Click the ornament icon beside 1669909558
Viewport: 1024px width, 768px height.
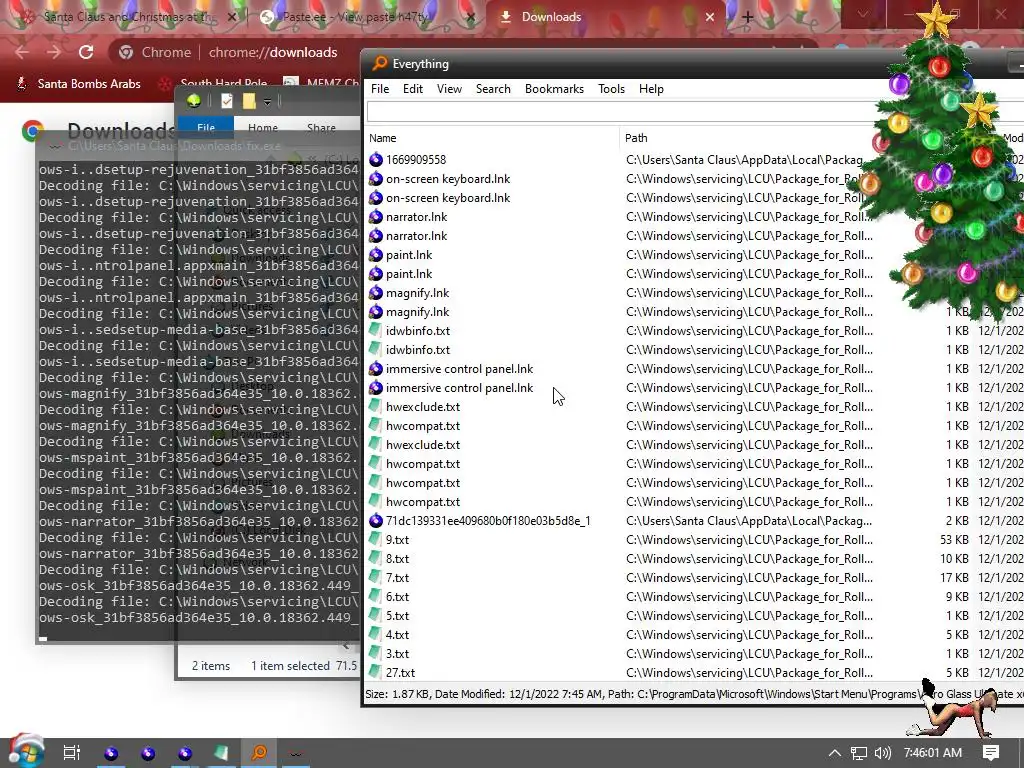376,159
